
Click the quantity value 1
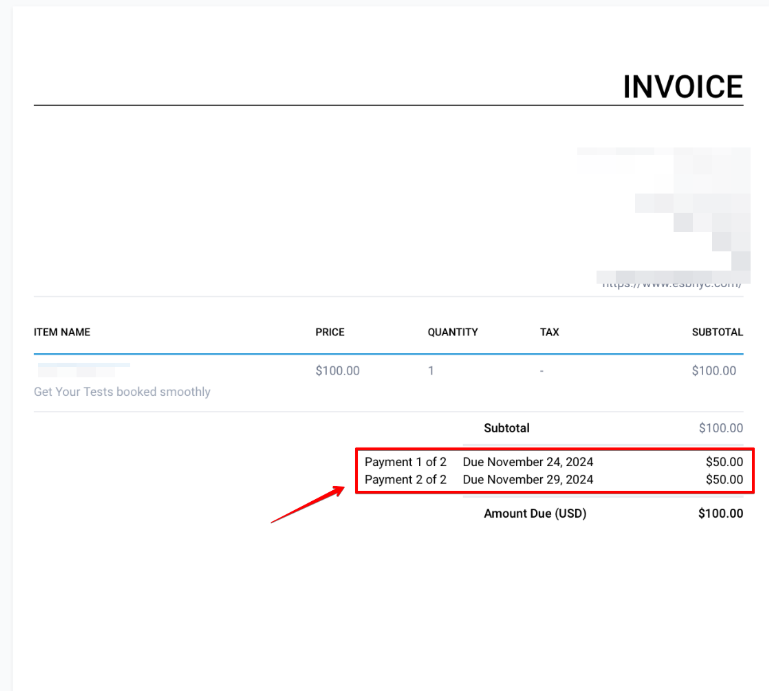431,371
